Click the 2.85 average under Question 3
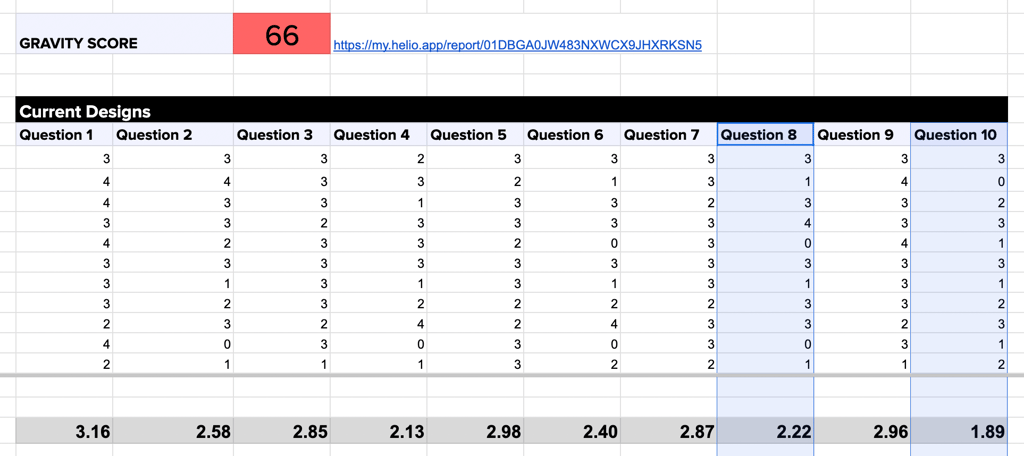The image size is (1024, 456). coord(281,431)
